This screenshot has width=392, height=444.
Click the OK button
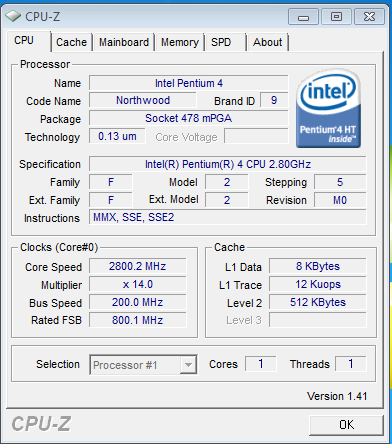coord(346,425)
